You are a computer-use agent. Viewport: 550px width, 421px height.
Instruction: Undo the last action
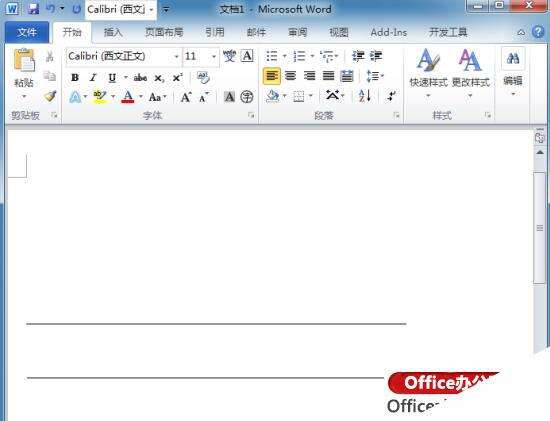tap(51, 8)
